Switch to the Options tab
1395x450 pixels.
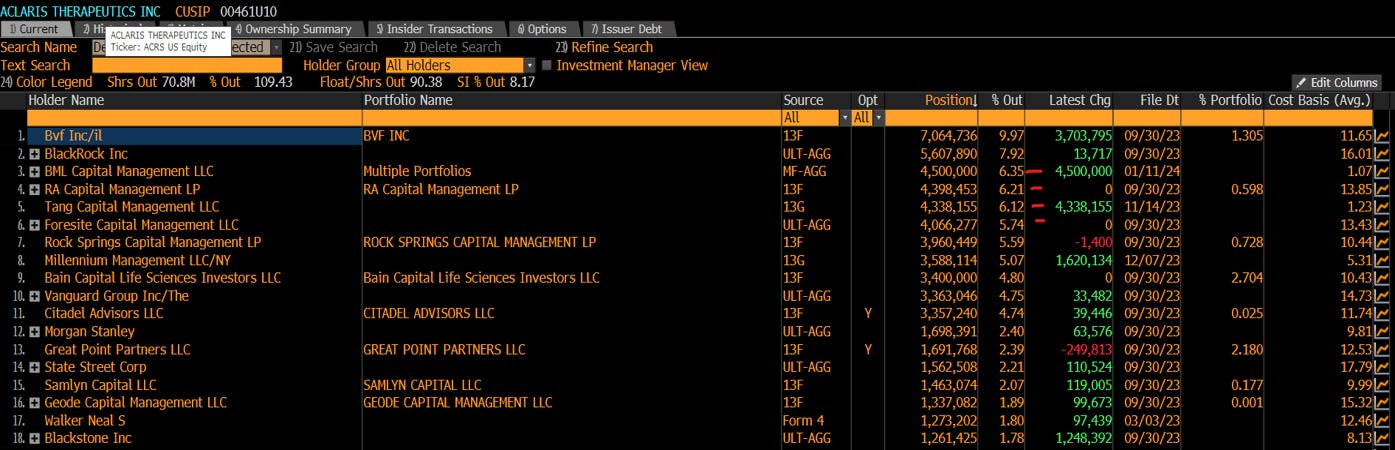[543, 29]
